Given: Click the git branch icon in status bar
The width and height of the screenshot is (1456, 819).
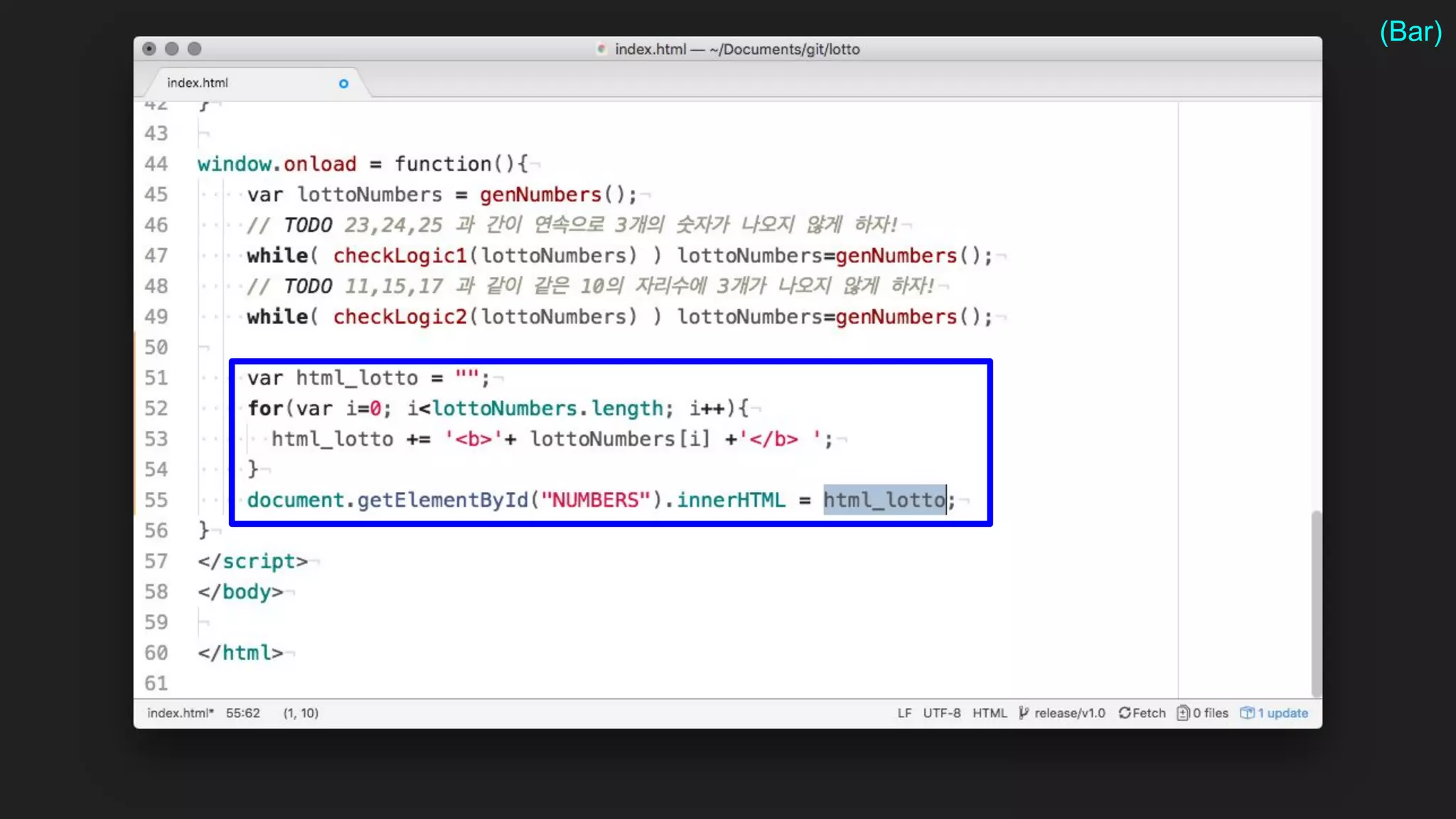Looking at the screenshot, I should point(1024,713).
